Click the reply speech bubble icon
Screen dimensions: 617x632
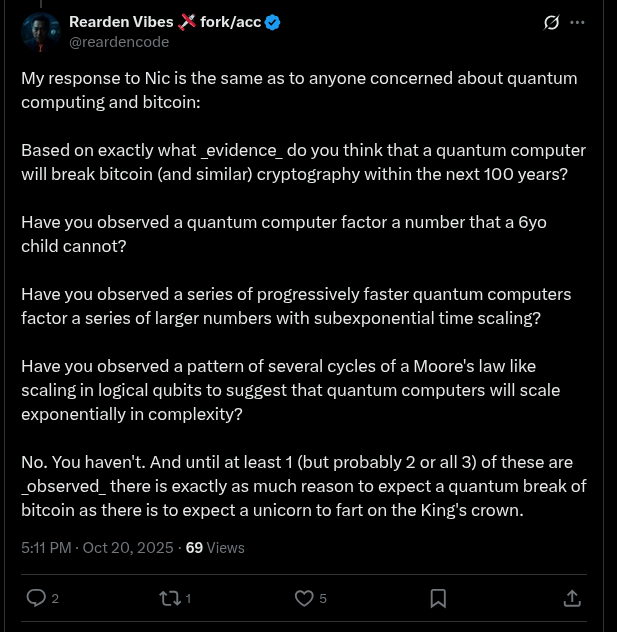[x=36, y=598]
